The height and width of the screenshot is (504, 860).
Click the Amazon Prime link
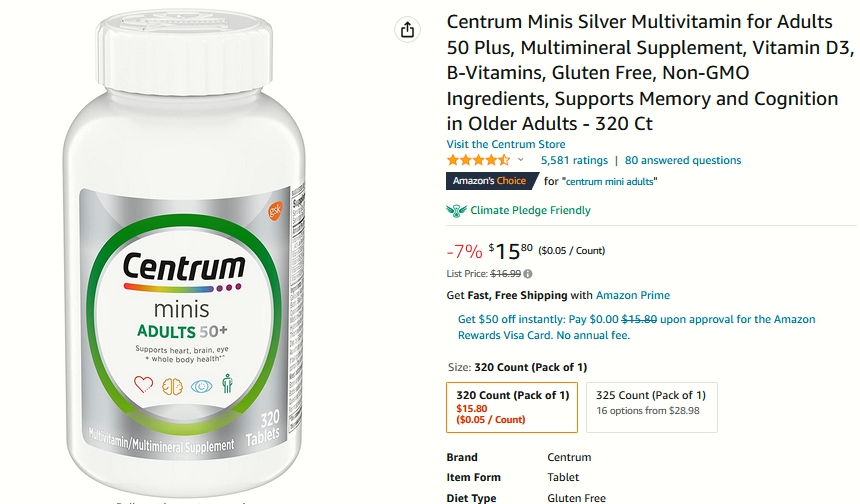coord(633,295)
